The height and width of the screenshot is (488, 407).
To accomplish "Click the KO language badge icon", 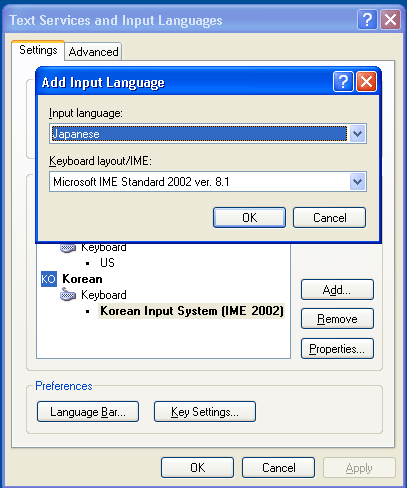I will 49,279.
